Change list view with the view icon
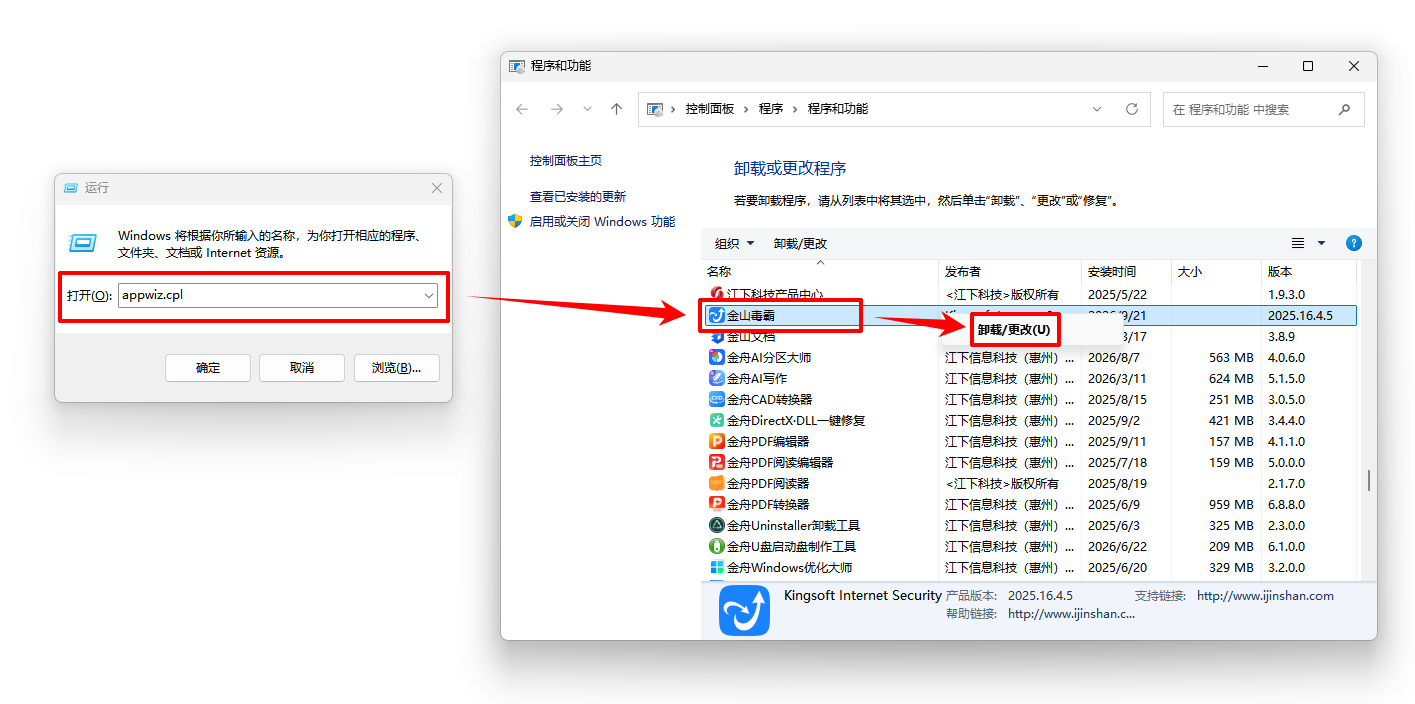Viewport: 1415px width, 704px height. pyautogui.click(x=1298, y=243)
